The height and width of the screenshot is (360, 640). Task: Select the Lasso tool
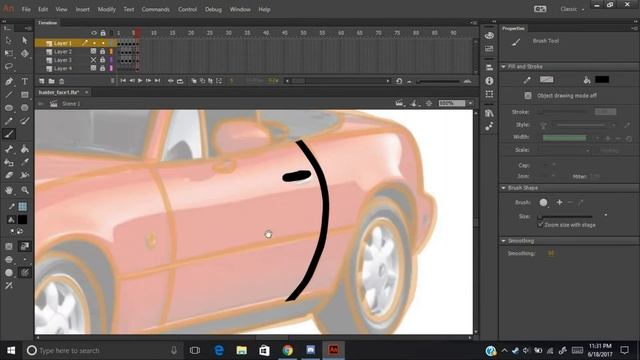click(x=9, y=67)
